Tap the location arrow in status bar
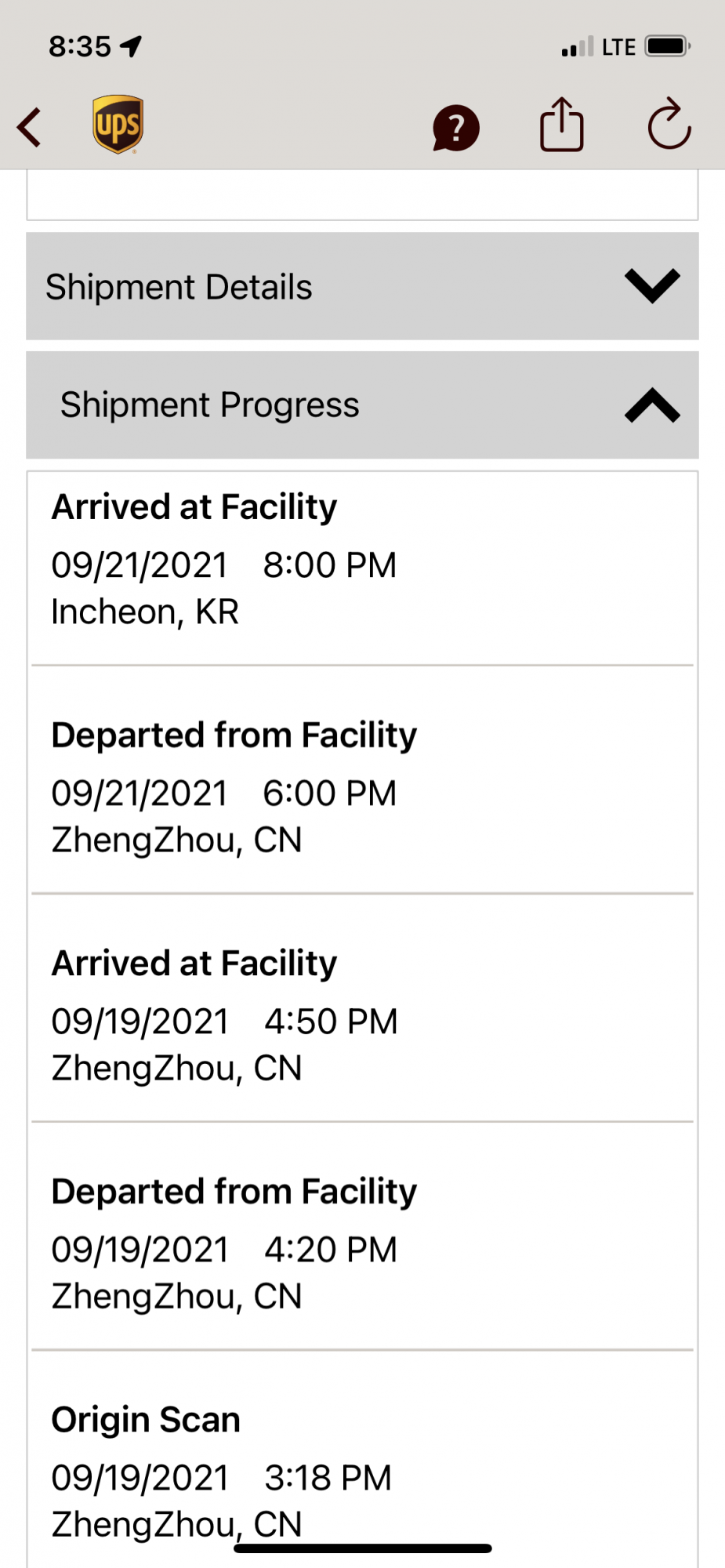This screenshot has height=1568, width=725. pyautogui.click(x=131, y=46)
